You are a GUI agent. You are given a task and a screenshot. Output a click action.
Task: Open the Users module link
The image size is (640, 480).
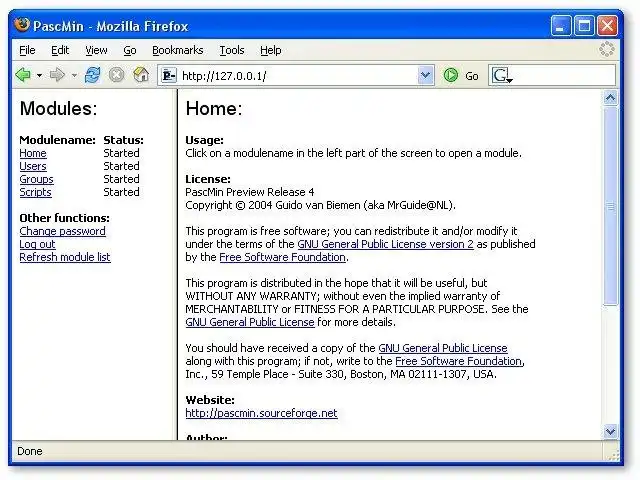click(33, 166)
